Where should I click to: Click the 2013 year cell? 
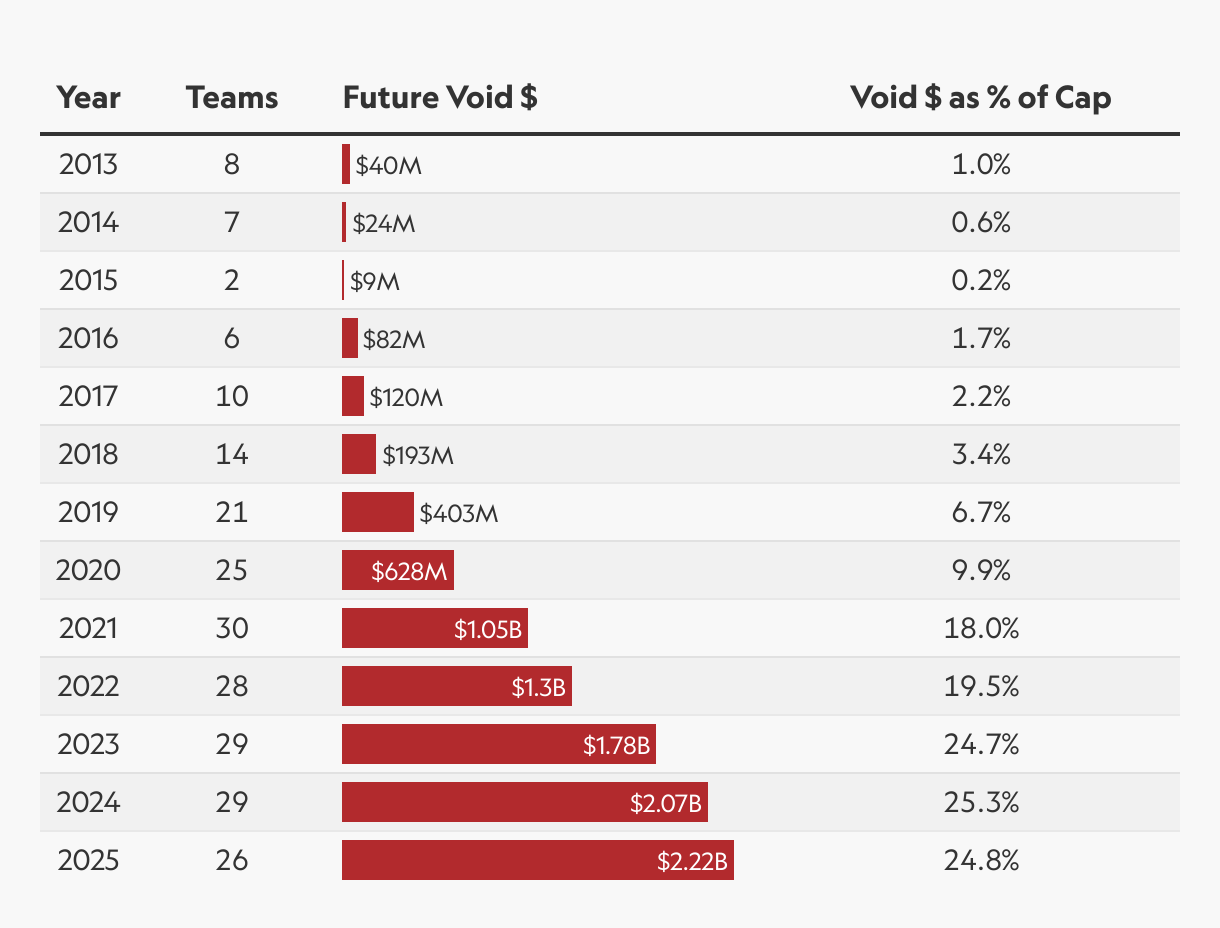(88, 164)
